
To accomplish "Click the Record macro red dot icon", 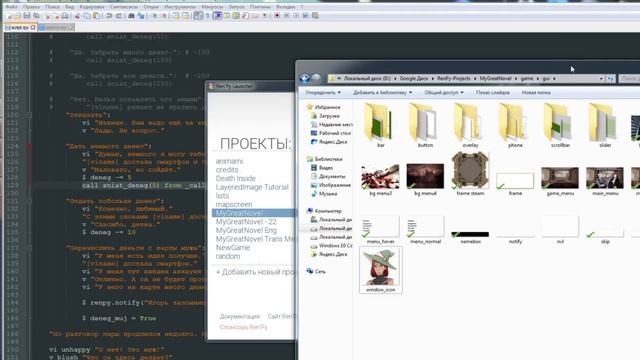I will (277, 16).
